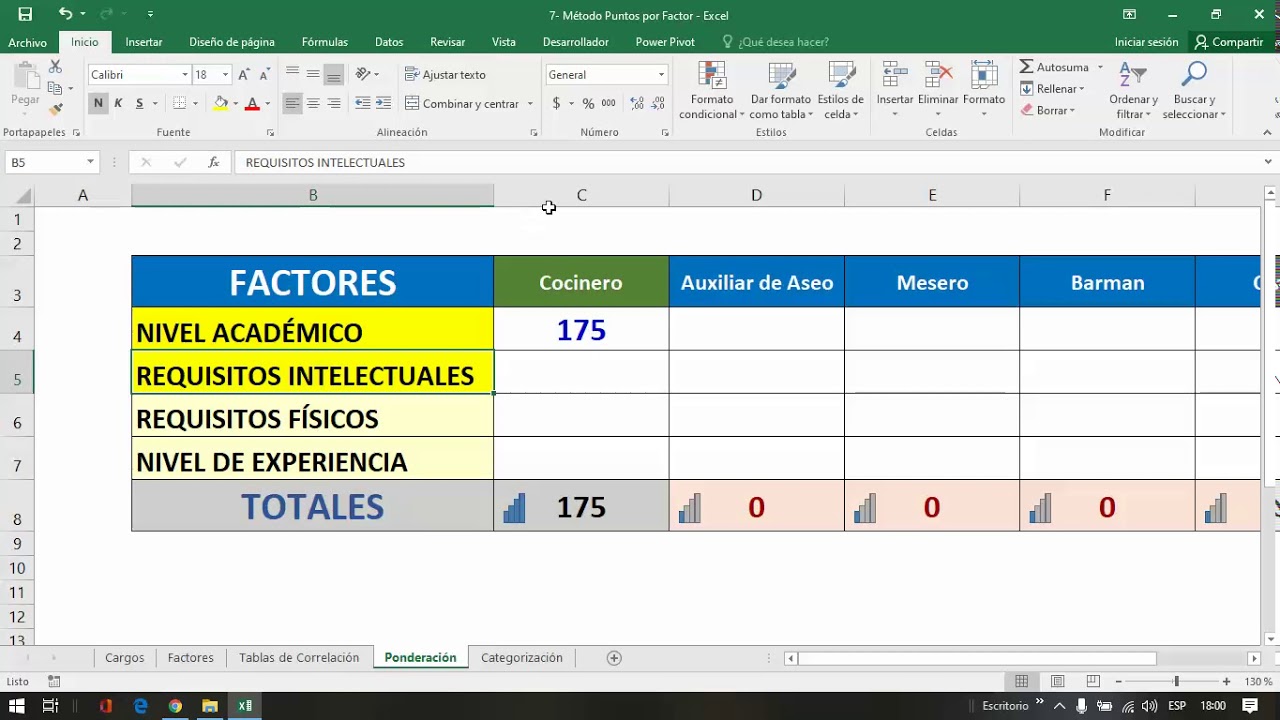This screenshot has width=1280, height=720.
Task: Align text right
Action: [334, 103]
